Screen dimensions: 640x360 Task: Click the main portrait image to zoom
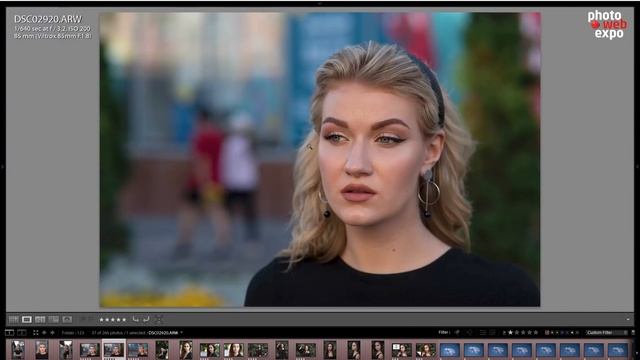pyautogui.click(x=320, y=159)
